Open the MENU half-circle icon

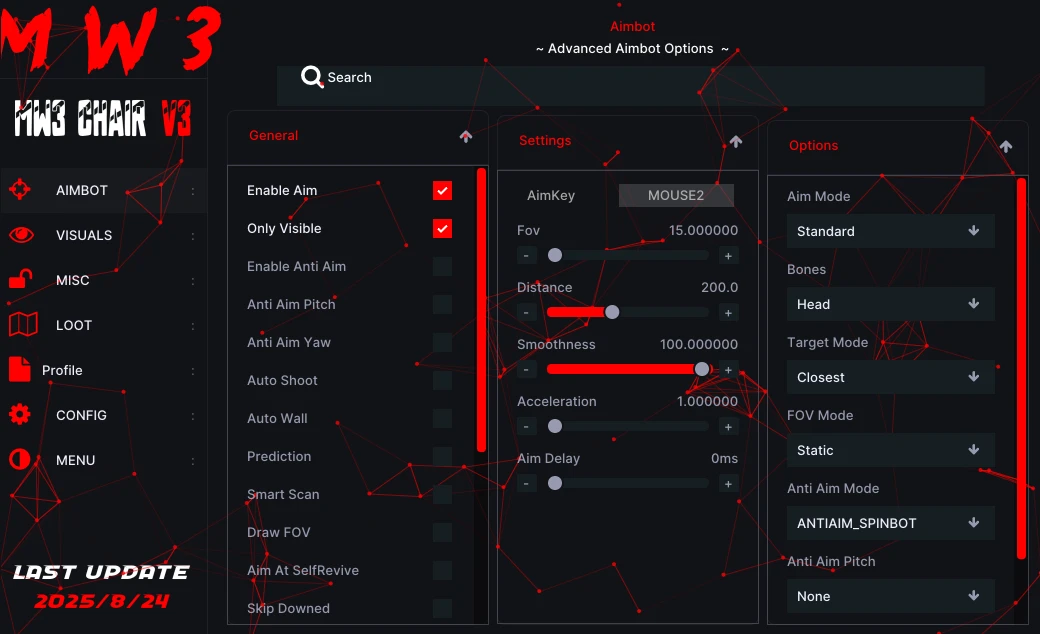coord(20,459)
